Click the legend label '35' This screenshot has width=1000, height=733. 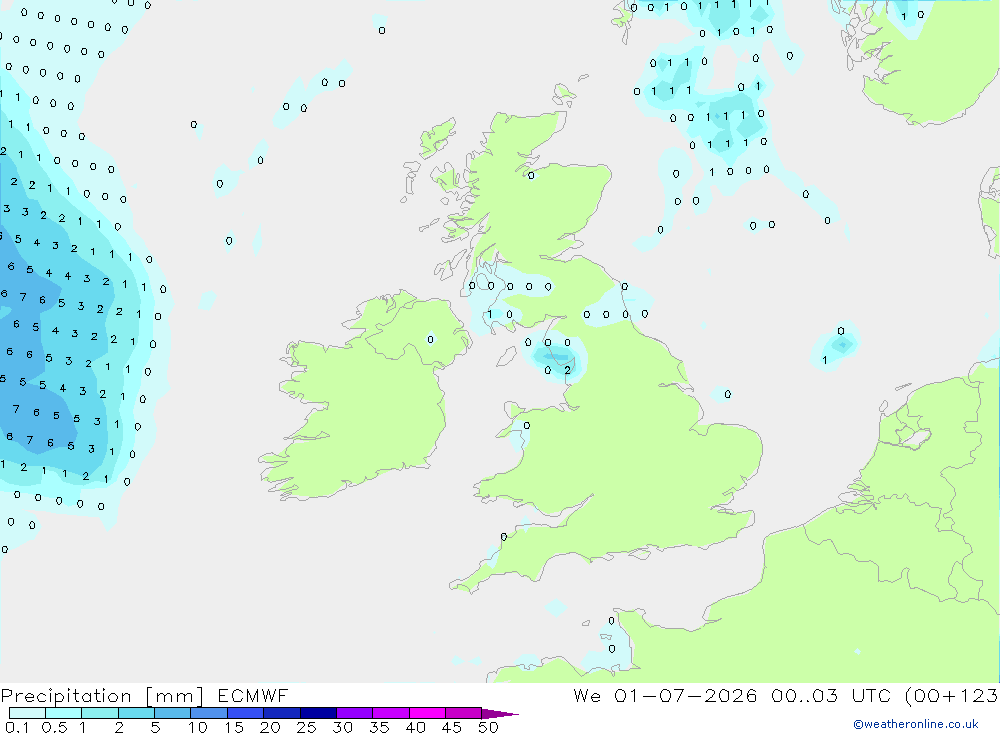pyautogui.click(x=379, y=727)
